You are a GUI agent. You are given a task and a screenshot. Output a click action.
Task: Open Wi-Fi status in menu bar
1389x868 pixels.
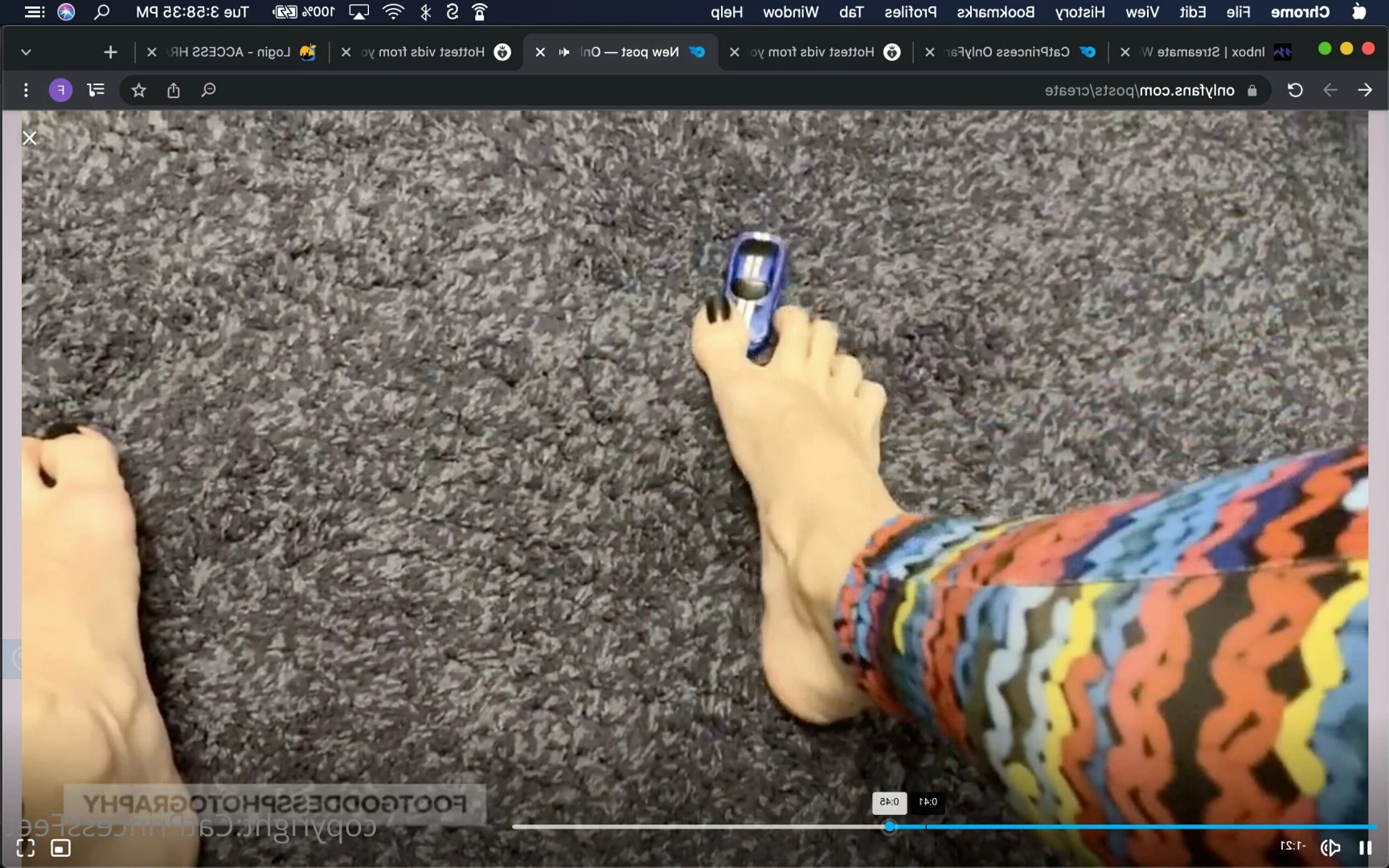(393, 12)
